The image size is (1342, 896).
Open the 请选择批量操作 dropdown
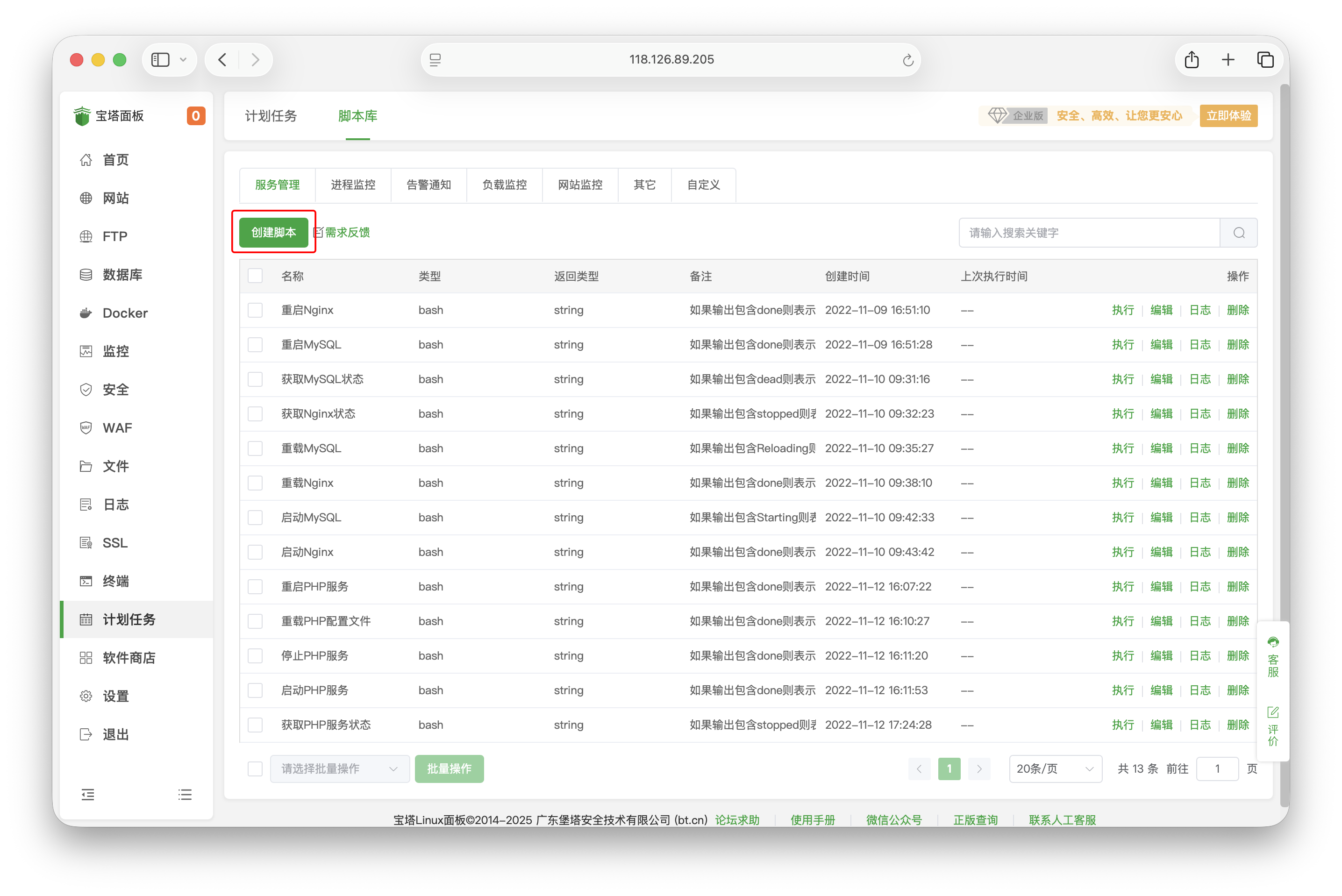(x=340, y=768)
